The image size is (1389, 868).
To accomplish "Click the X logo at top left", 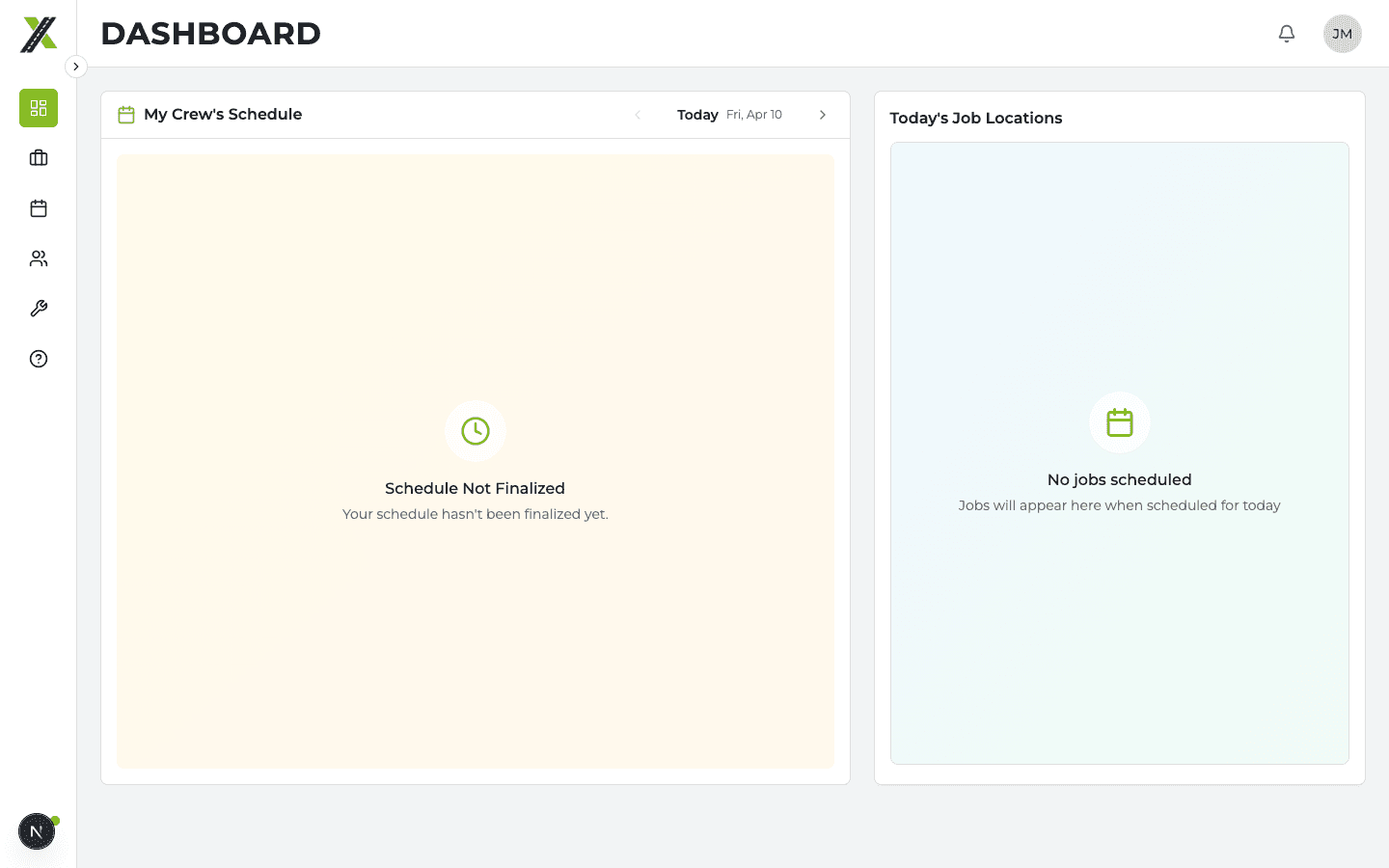I will click(x=39, y=34).
